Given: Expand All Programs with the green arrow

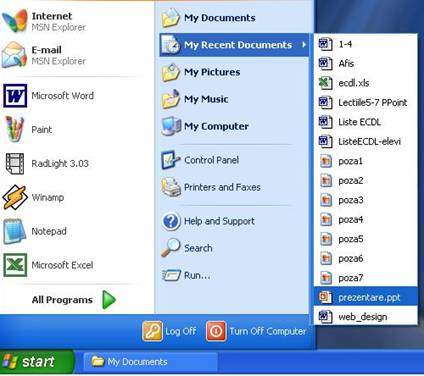Looking at the screenshot, I should pos(109,300).
